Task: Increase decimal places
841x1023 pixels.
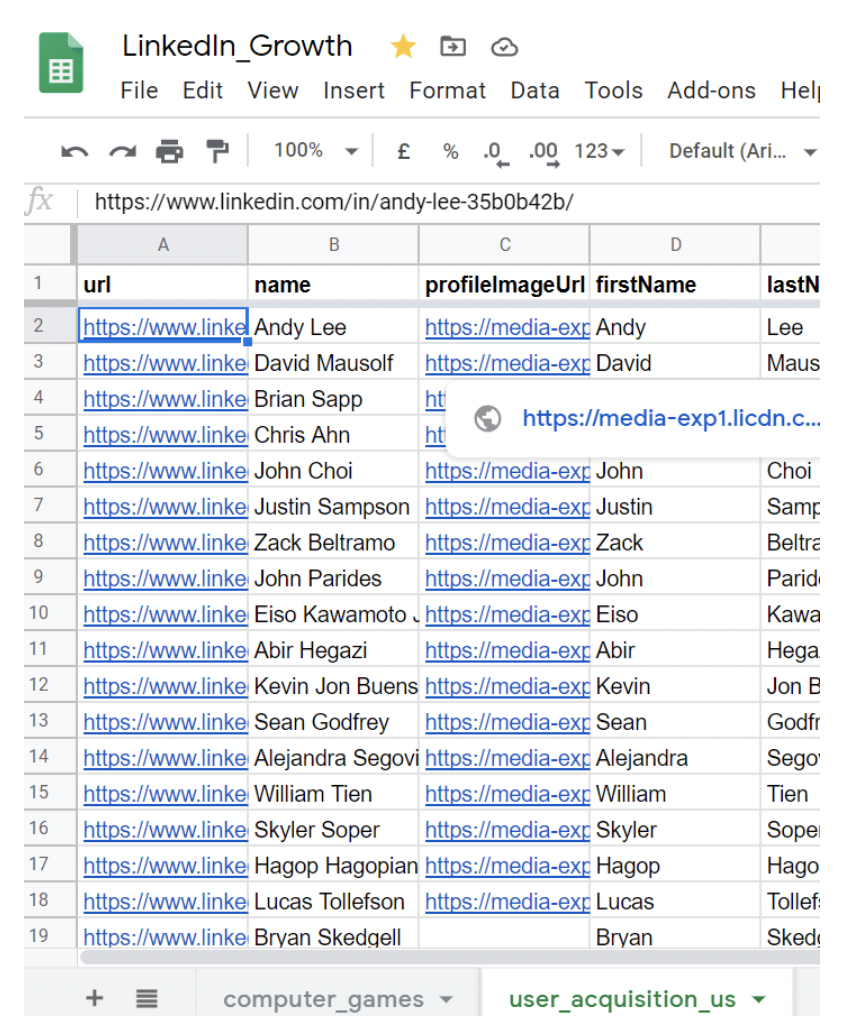Action: coord(544,154)
